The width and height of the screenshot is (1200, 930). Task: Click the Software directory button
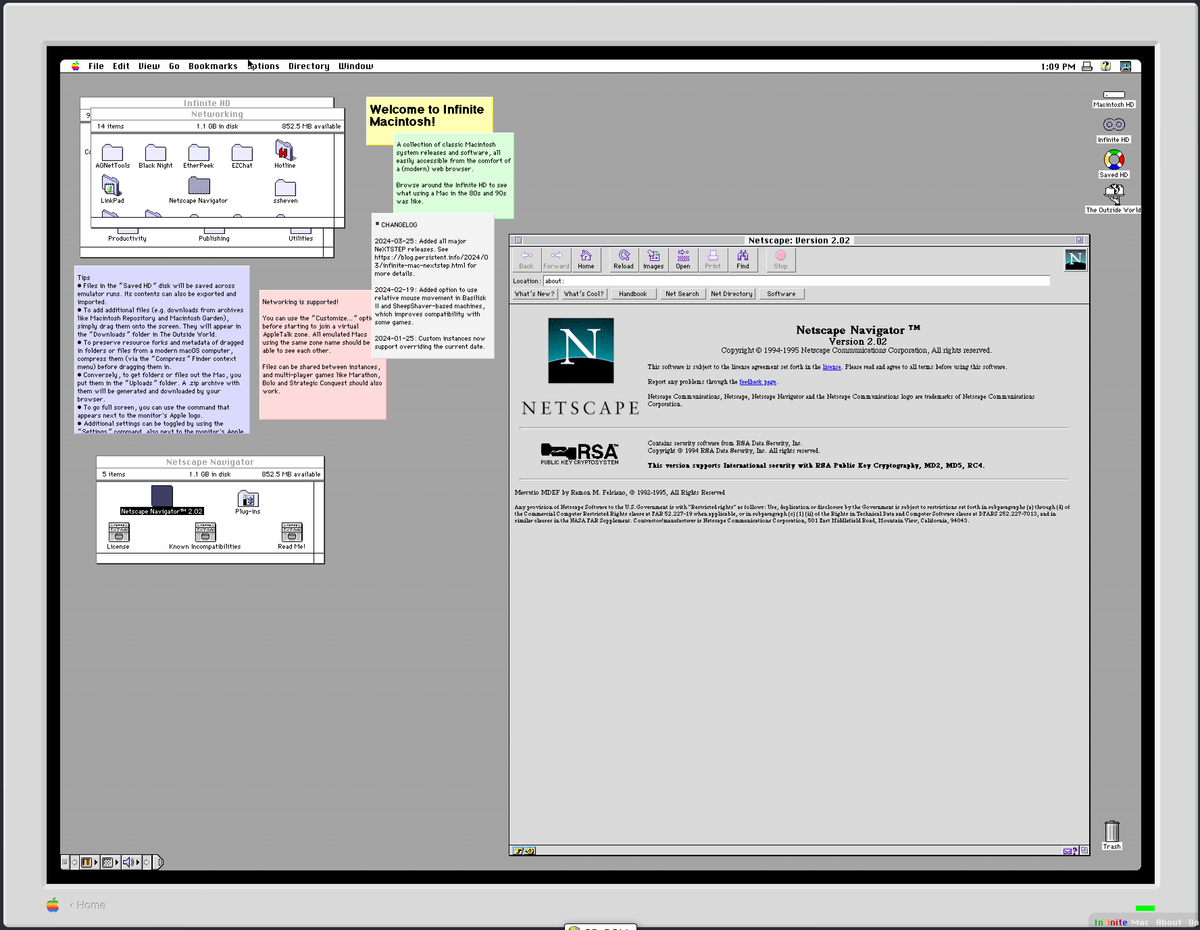click(x=782, y=294)
